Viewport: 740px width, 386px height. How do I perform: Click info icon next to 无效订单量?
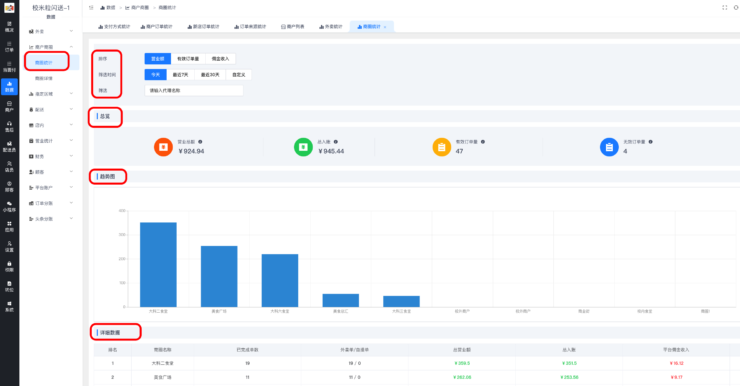650,142
